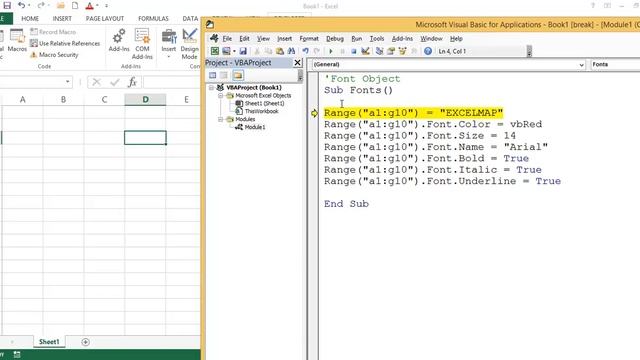Image resolution: width=640 pixels, height=360 pixels.
Task: Click the Add-Ins gear button
Action: [119, 41]
